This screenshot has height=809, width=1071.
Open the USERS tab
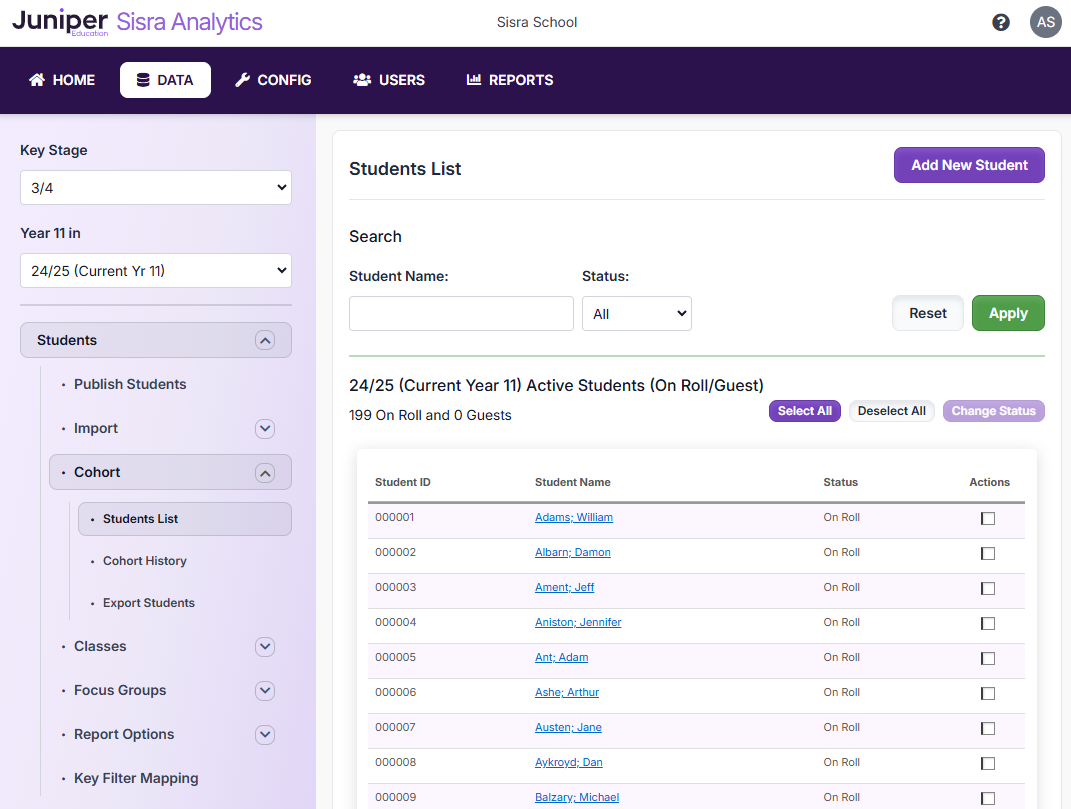[389, 80]
